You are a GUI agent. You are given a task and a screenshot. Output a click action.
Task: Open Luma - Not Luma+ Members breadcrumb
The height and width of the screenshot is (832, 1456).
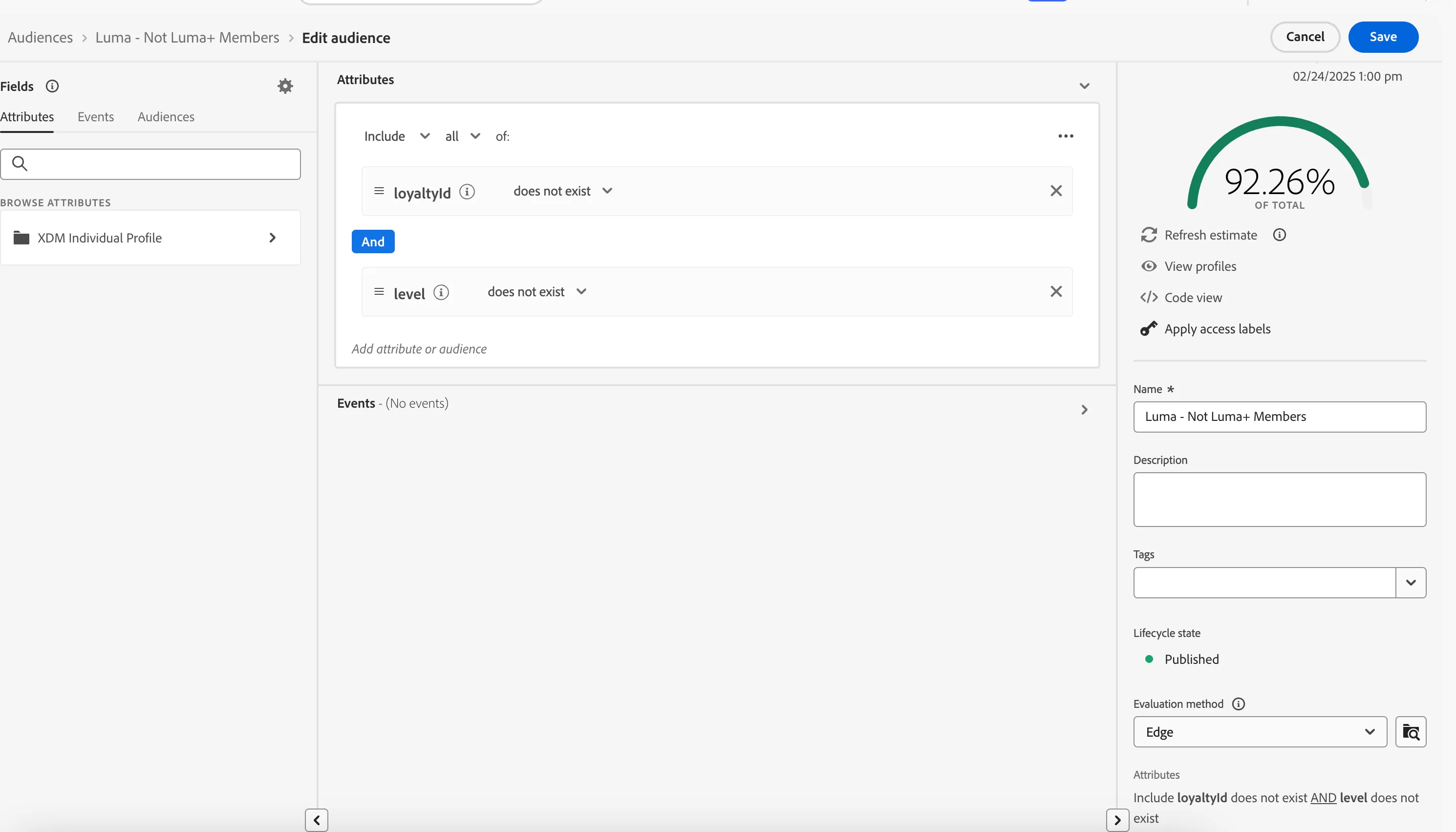coord(187,38)
